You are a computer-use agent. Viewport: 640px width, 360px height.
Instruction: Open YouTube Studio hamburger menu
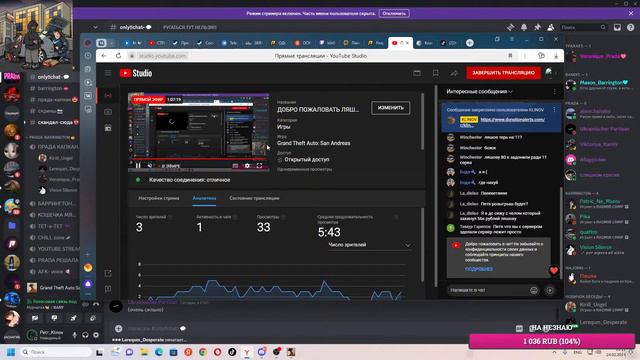pyautogui.click(x=108, y=73)
